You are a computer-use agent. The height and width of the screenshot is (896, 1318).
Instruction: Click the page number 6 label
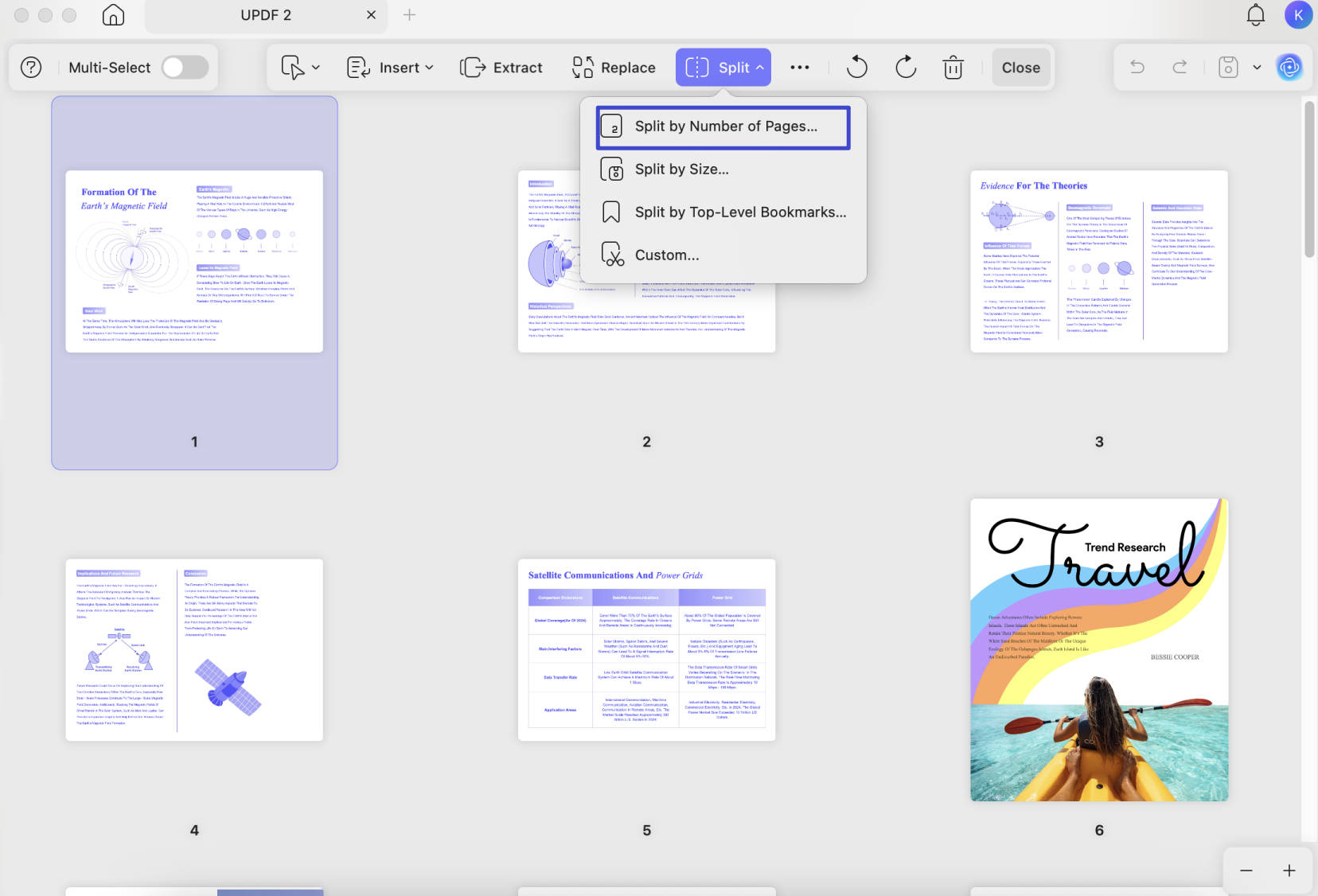(1099, 830)
